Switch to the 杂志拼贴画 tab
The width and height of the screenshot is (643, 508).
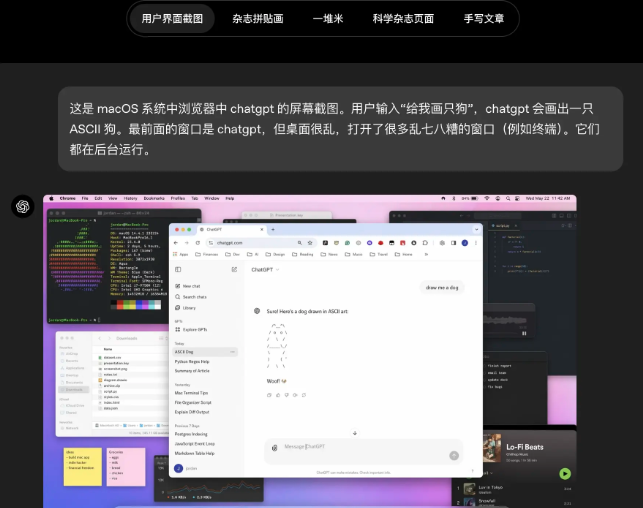[257, 18]
